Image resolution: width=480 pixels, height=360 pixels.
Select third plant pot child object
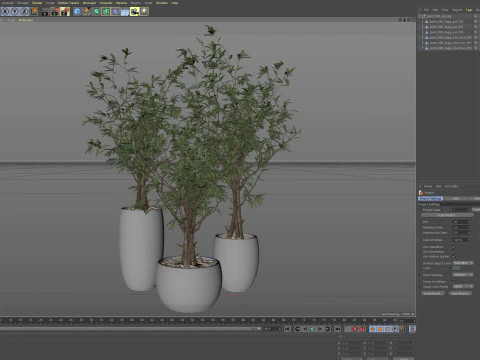446,32
